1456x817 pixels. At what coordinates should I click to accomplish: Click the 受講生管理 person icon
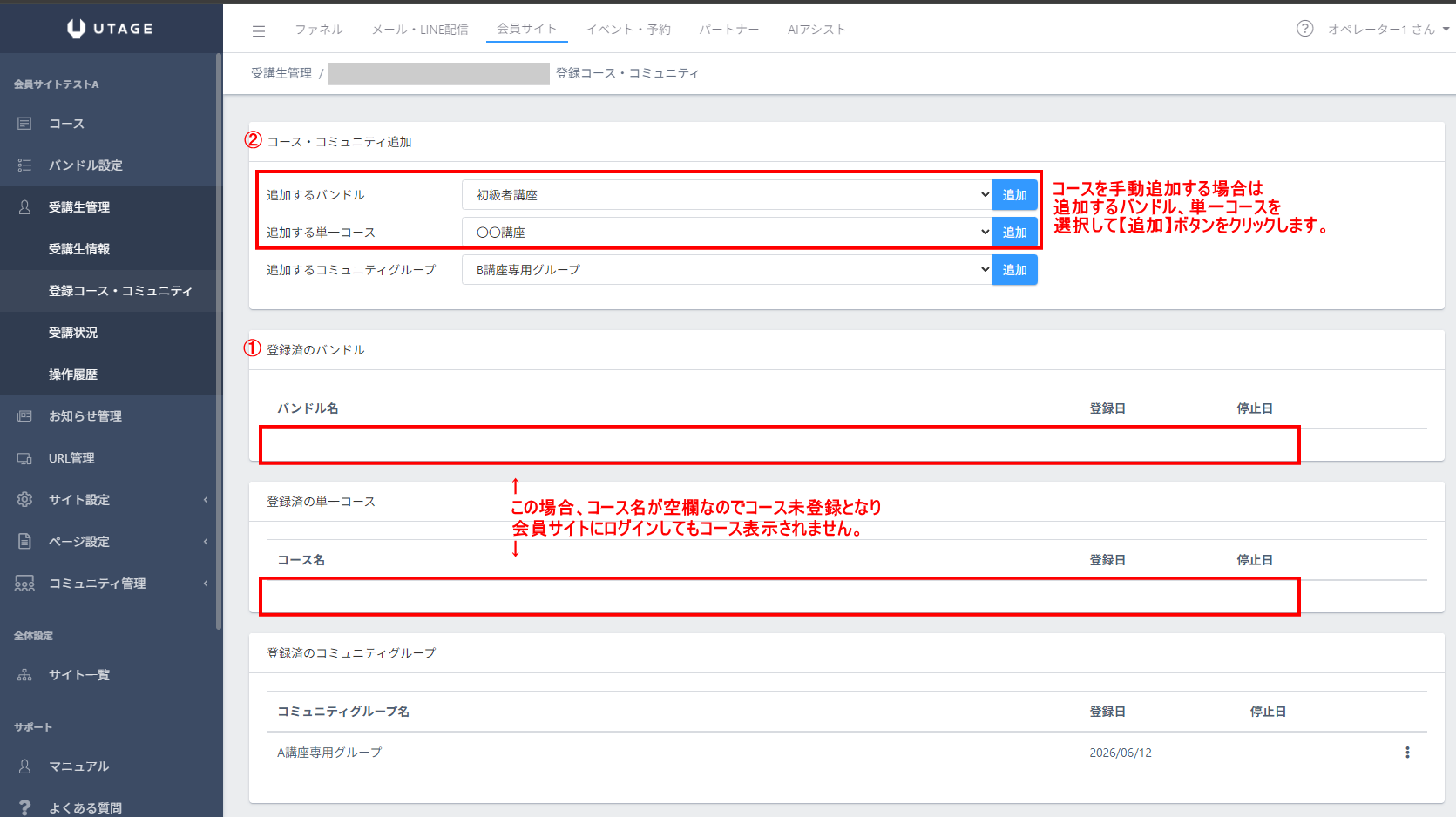pos(24,207)
